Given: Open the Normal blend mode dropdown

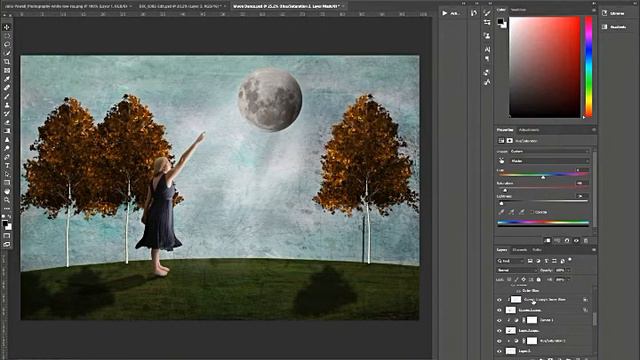Looking at the screenshot, I should (517, 270).
